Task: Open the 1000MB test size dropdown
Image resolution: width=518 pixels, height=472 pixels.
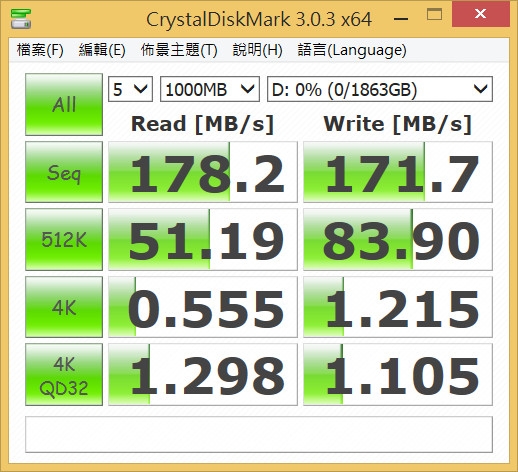Action: (210, 89)
